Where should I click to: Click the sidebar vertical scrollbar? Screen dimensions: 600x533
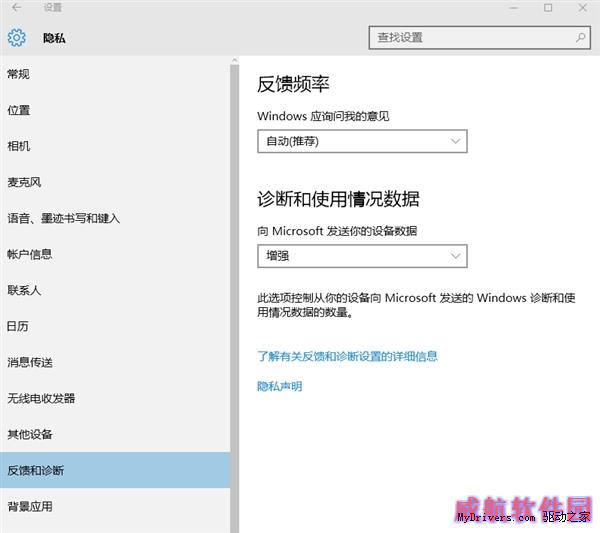[234, 298]
